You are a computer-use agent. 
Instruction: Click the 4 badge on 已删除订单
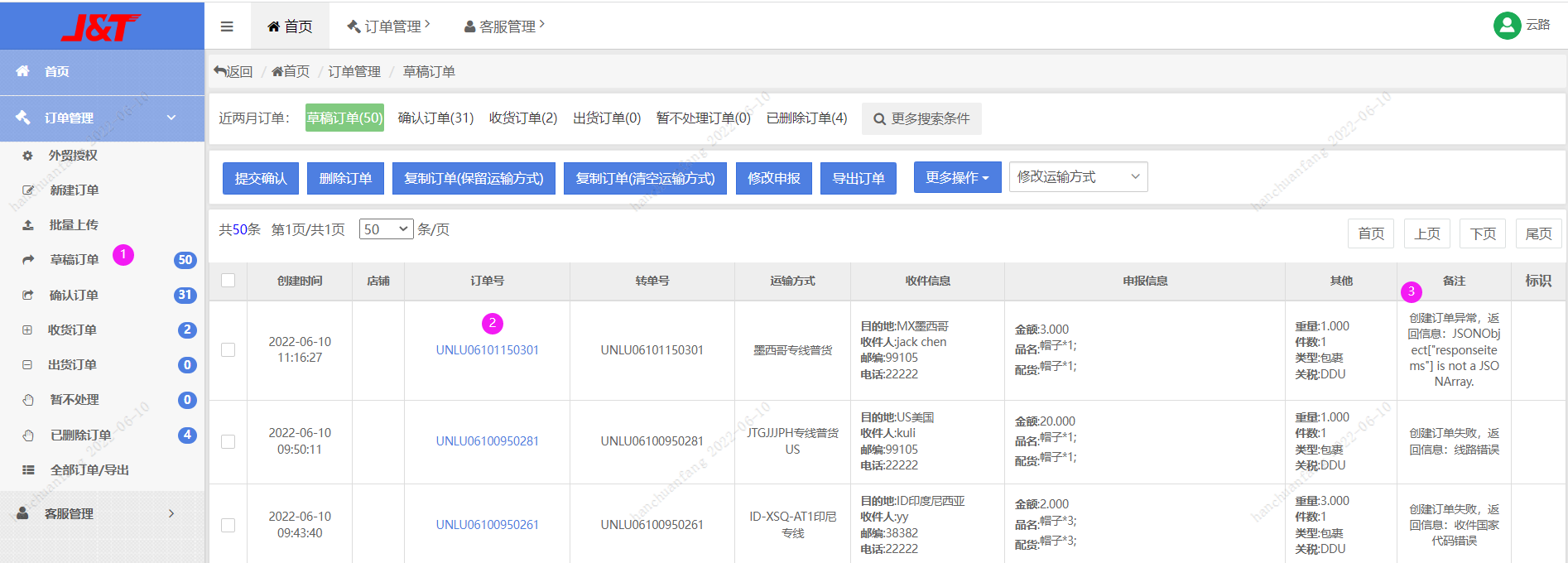click(187, 435)
